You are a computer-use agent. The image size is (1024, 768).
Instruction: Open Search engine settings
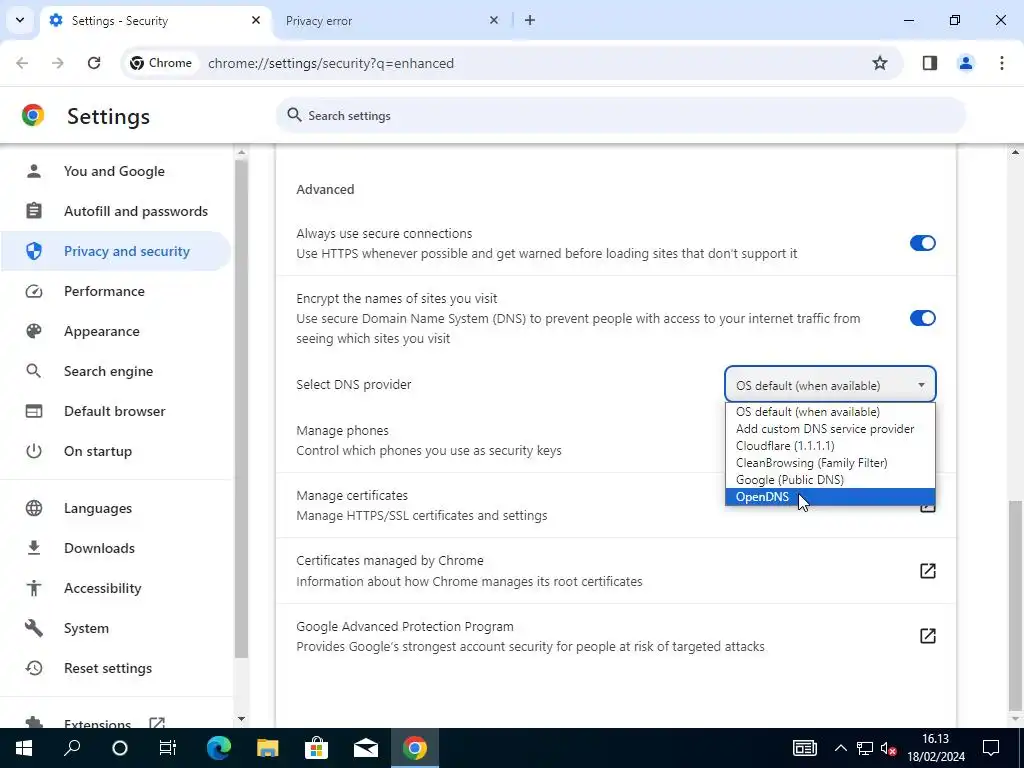coord(114,371)
